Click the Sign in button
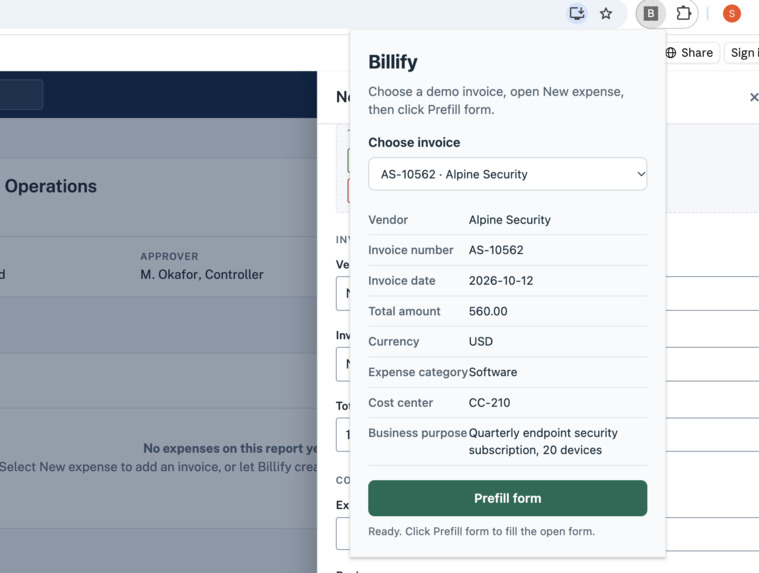This screenshot has height=573, width=759. click(x=742, y=53)
